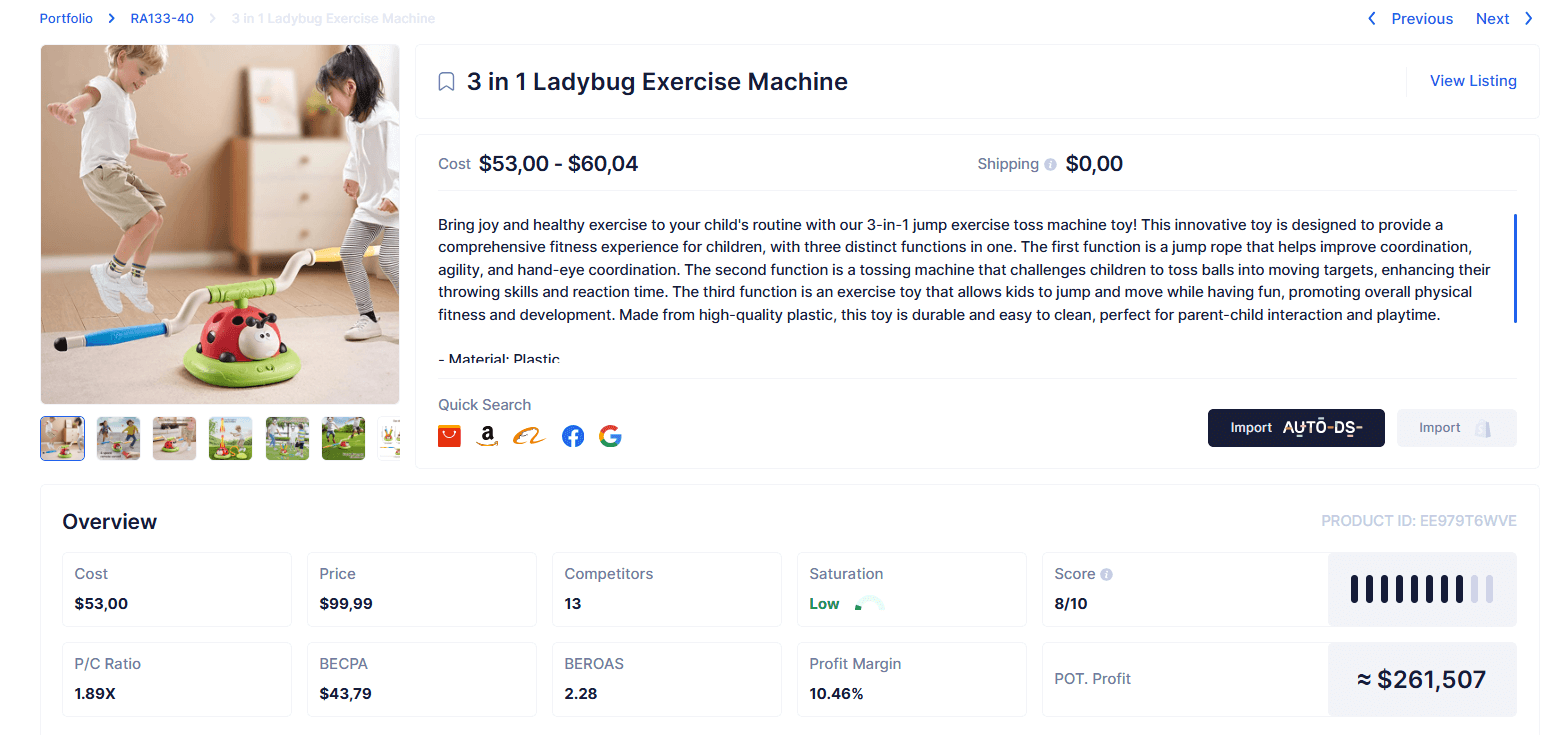
Task: Open Shipping info tooltip icon
Action: pyautogui.click(x=1050, y=165)
